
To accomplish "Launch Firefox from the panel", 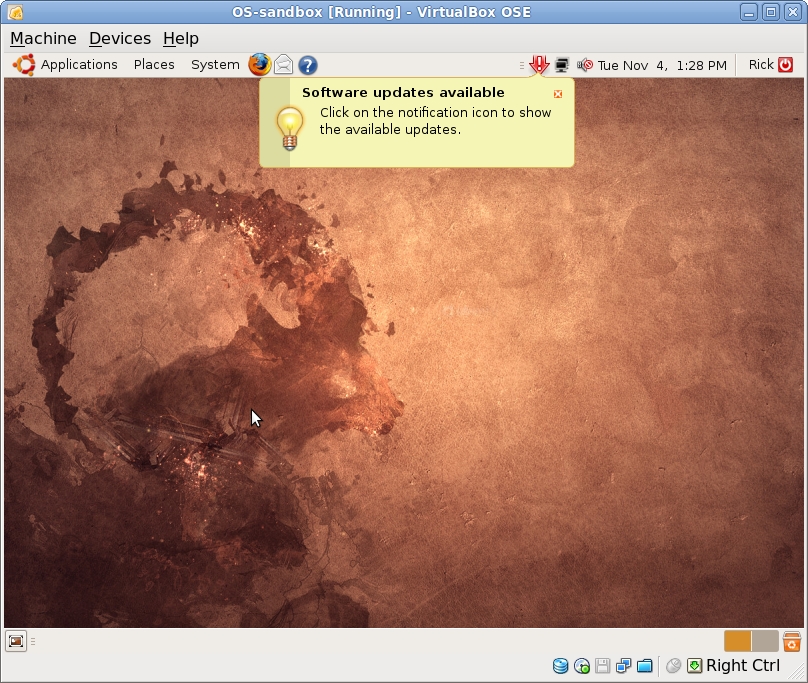I will (259, 65).
